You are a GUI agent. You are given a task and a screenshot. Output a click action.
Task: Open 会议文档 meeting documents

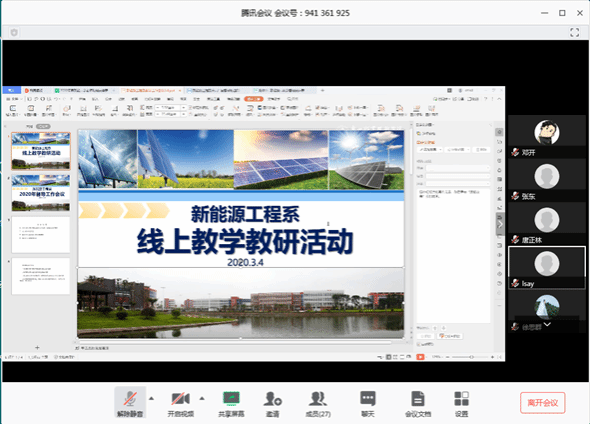(418, 403)
